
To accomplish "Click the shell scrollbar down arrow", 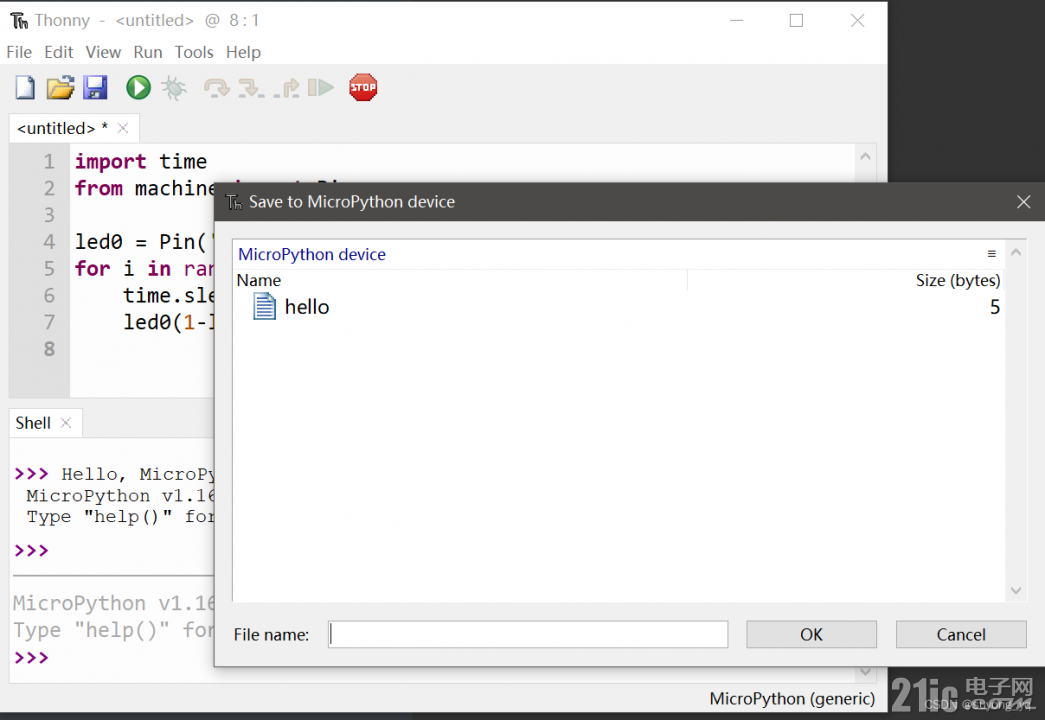I will pos(865,672).
